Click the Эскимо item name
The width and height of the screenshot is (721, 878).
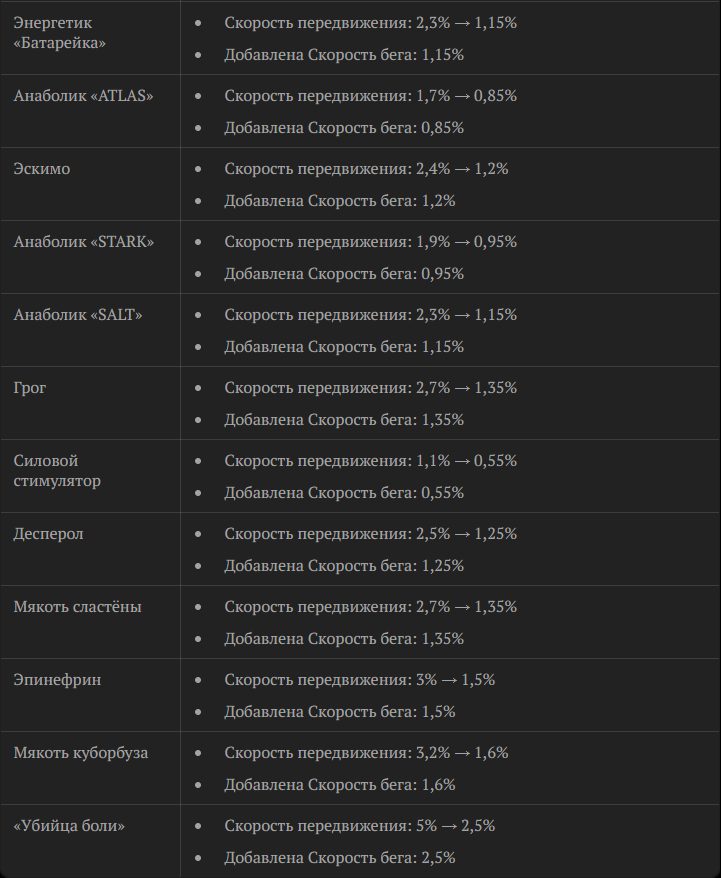point(42,169)
